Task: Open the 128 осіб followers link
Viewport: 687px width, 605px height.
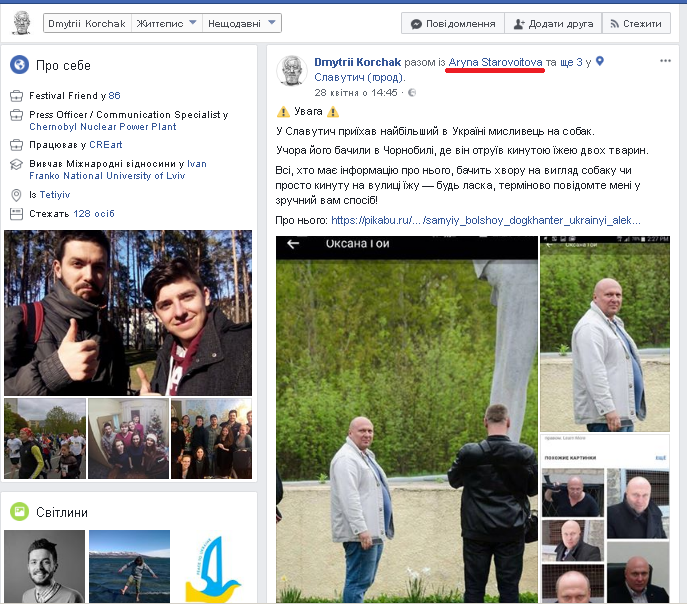Action: [94, 213]
